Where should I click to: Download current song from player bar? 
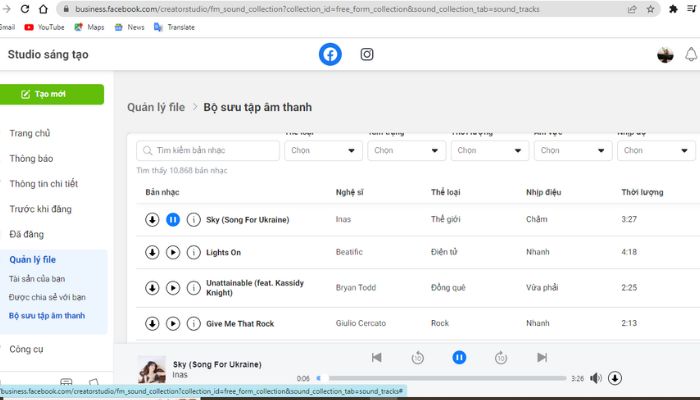[x=615, y=378]
